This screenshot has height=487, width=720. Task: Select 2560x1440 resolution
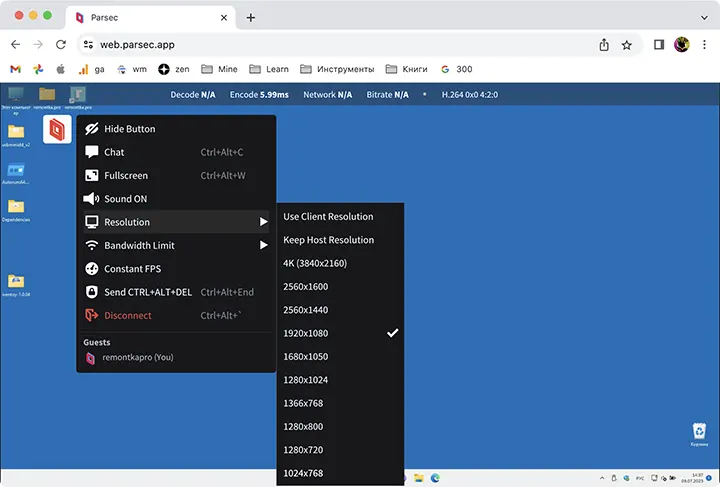click(340, 310)
